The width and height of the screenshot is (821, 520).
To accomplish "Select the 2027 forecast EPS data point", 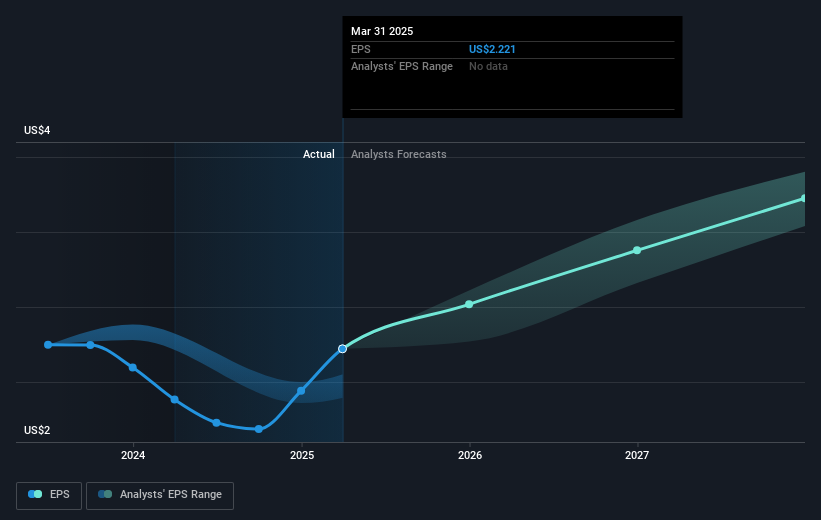I will click(637, 250).
